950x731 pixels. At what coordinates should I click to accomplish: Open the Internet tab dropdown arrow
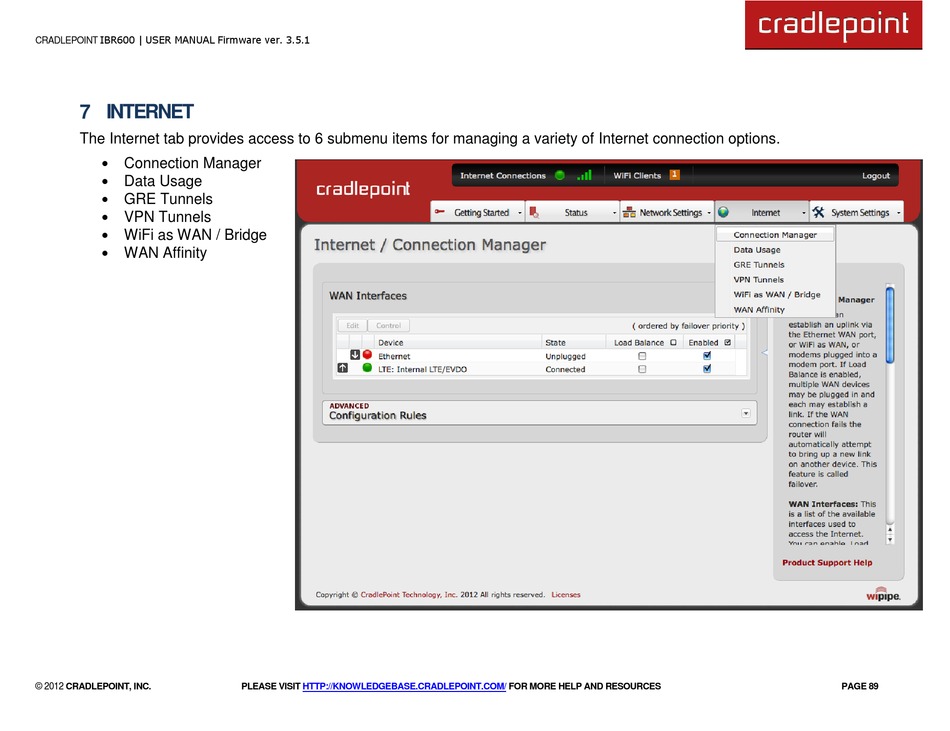tap(804, 213)
